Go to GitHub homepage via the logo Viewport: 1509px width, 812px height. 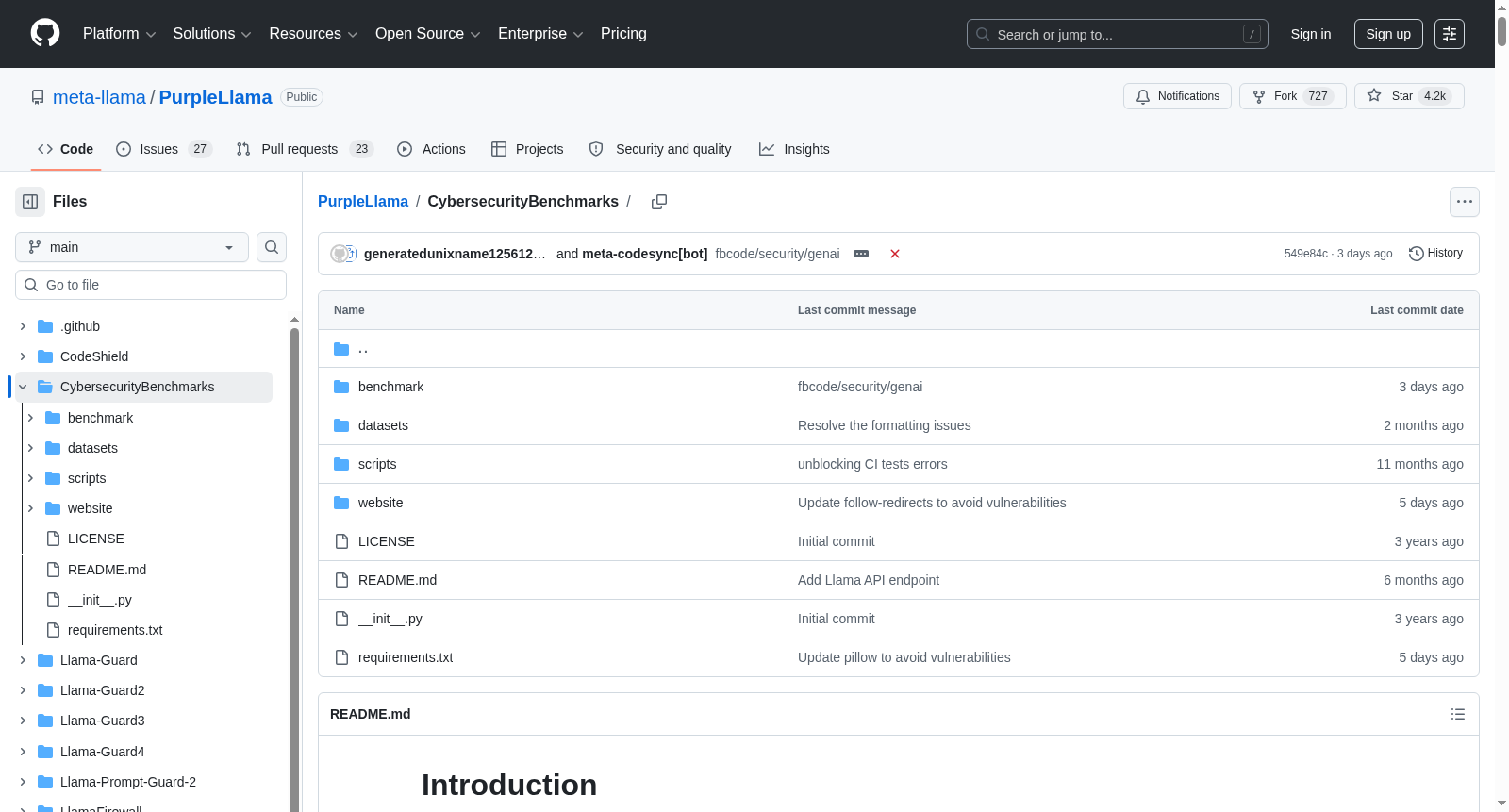[45, 34]
